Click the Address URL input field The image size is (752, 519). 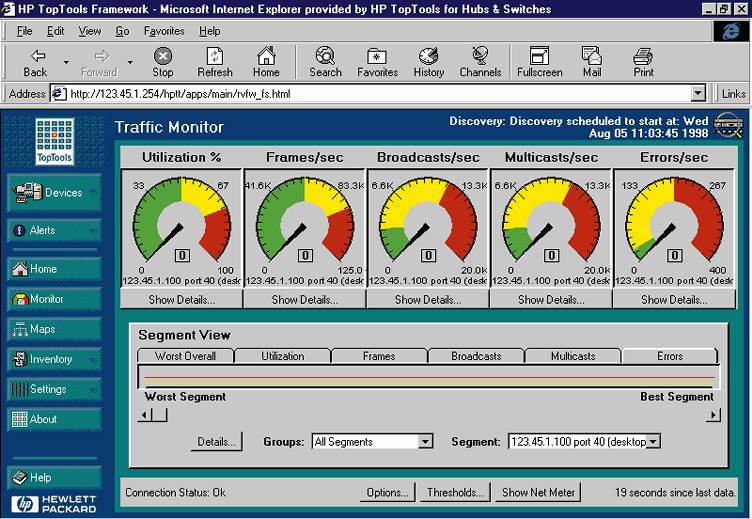point(379,94)
